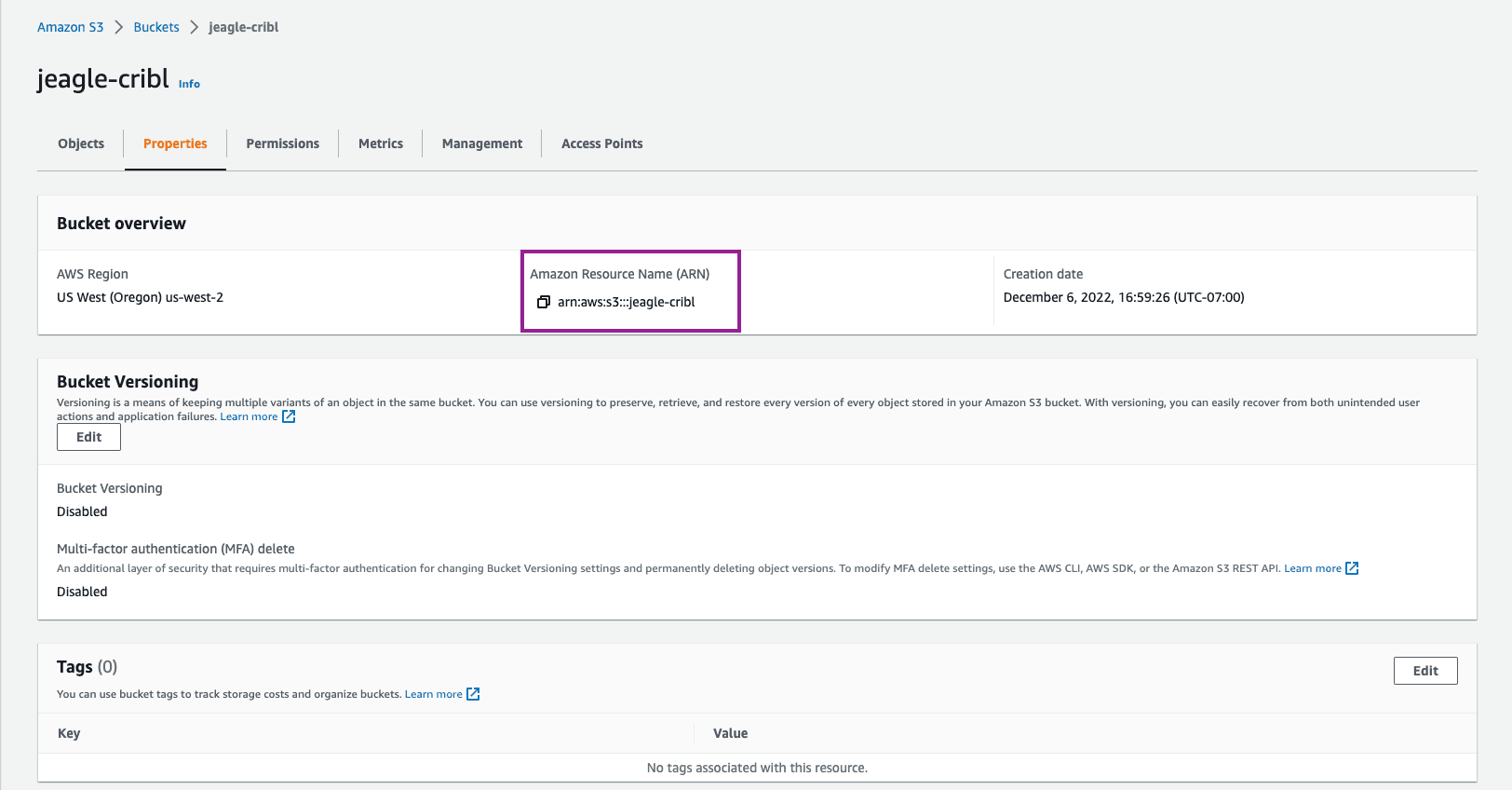Viewport: 1512px width, 790px height.
Task: Edit the Bucket Versioning settings
Action: (88, 437)
